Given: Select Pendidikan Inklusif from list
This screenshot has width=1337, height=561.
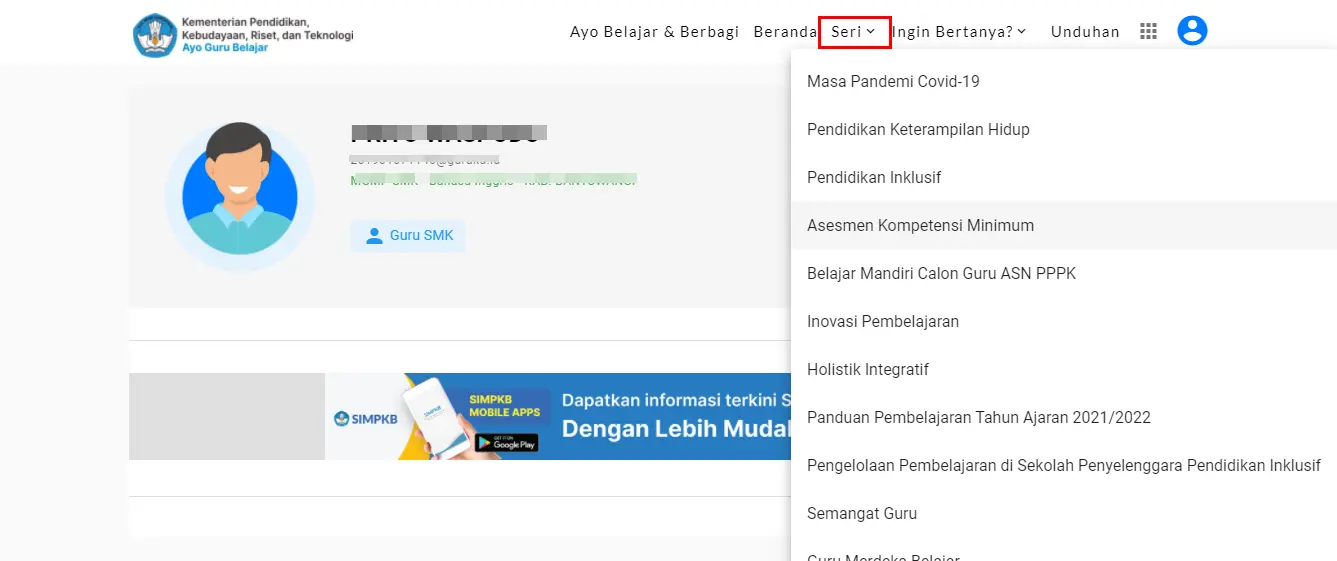Looking at the screenshot, I should (874, 178).
